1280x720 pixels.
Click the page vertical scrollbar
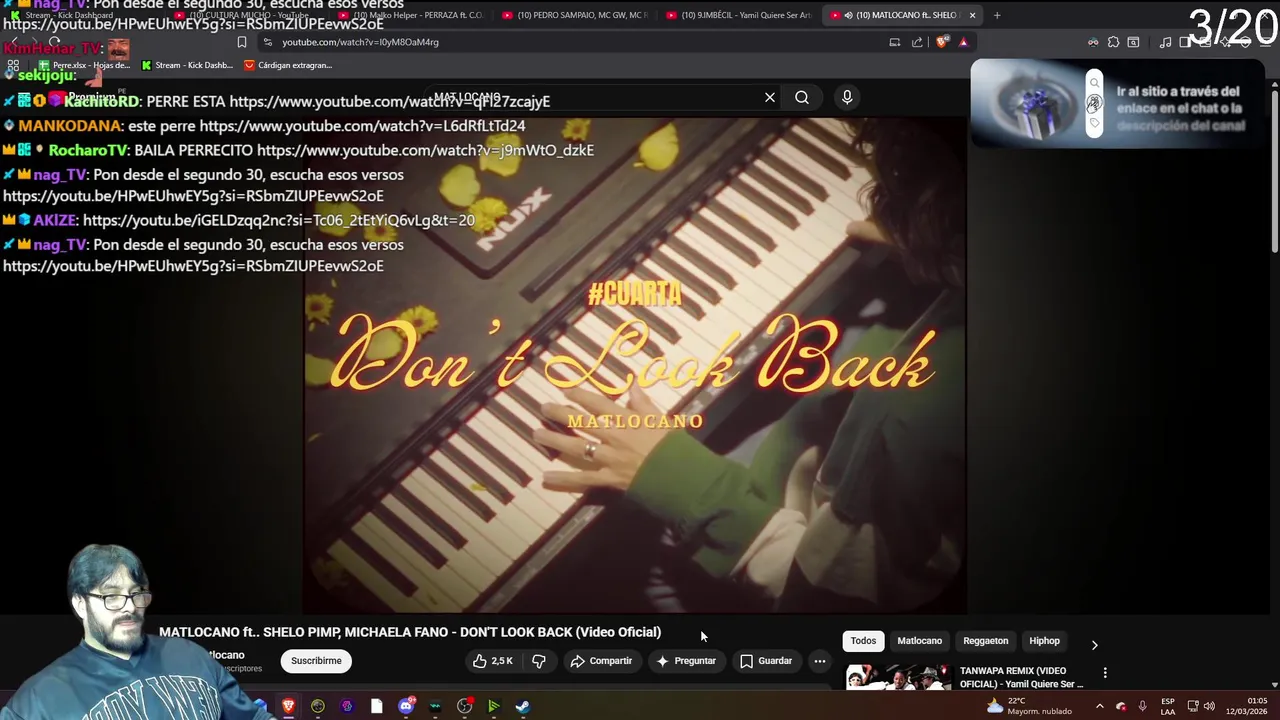1274,170
